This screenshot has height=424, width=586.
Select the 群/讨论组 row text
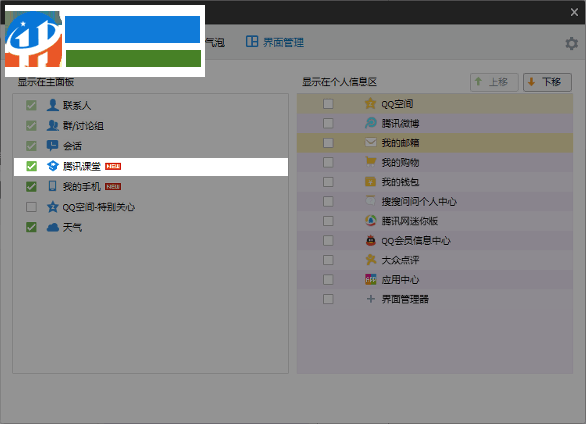click(83, 126)
